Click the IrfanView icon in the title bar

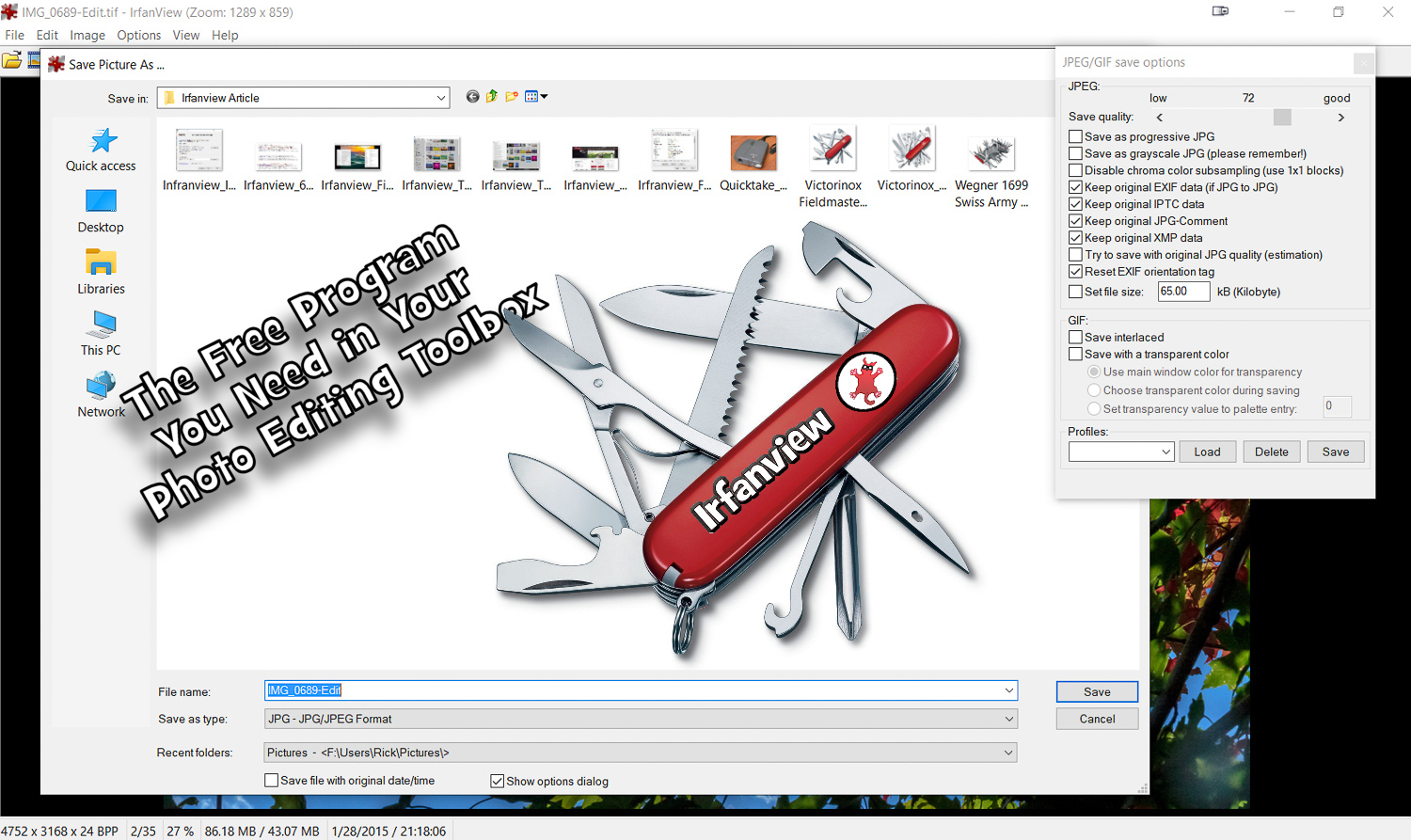[9, 12]
